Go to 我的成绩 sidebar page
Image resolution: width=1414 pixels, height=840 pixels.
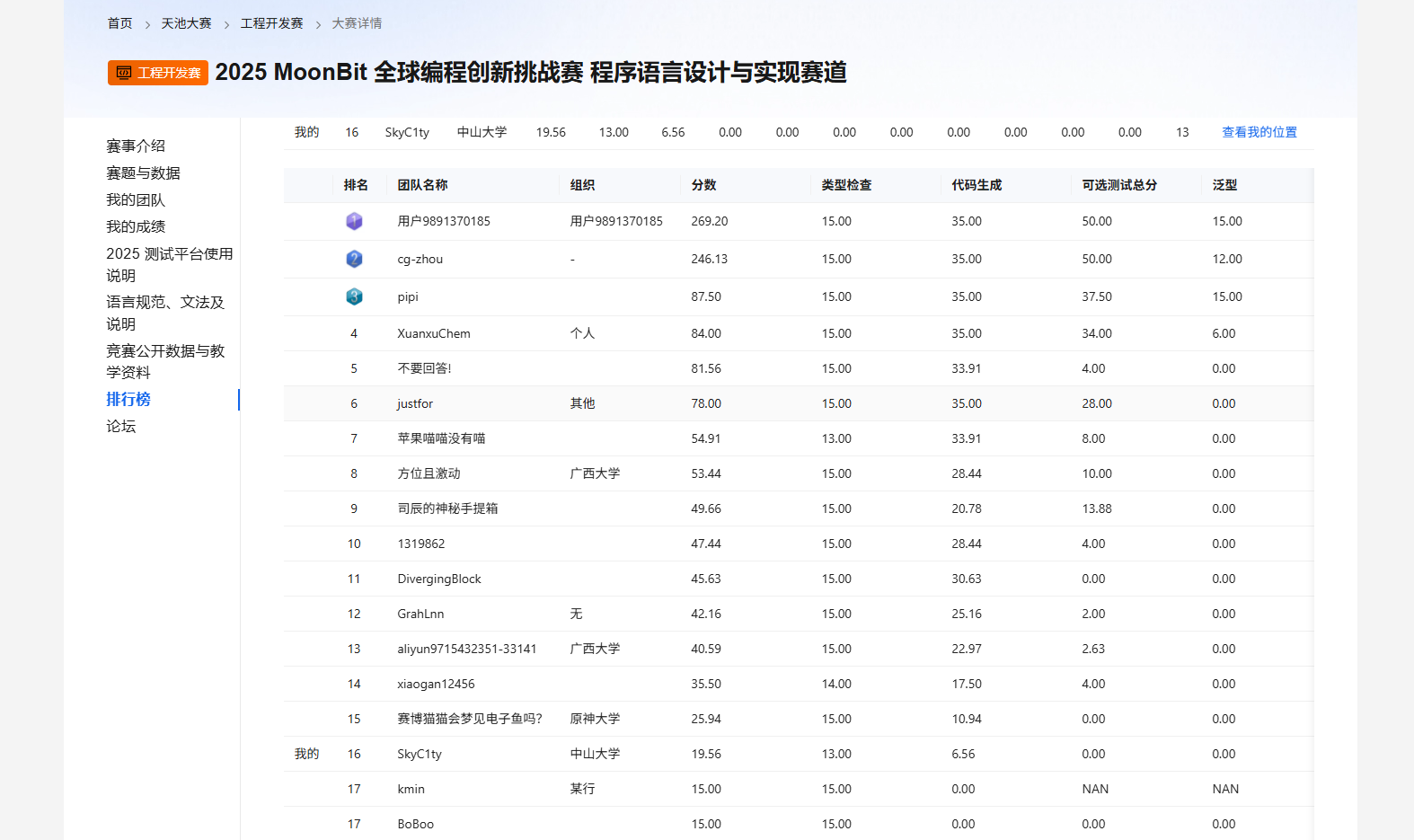(136, 226)
